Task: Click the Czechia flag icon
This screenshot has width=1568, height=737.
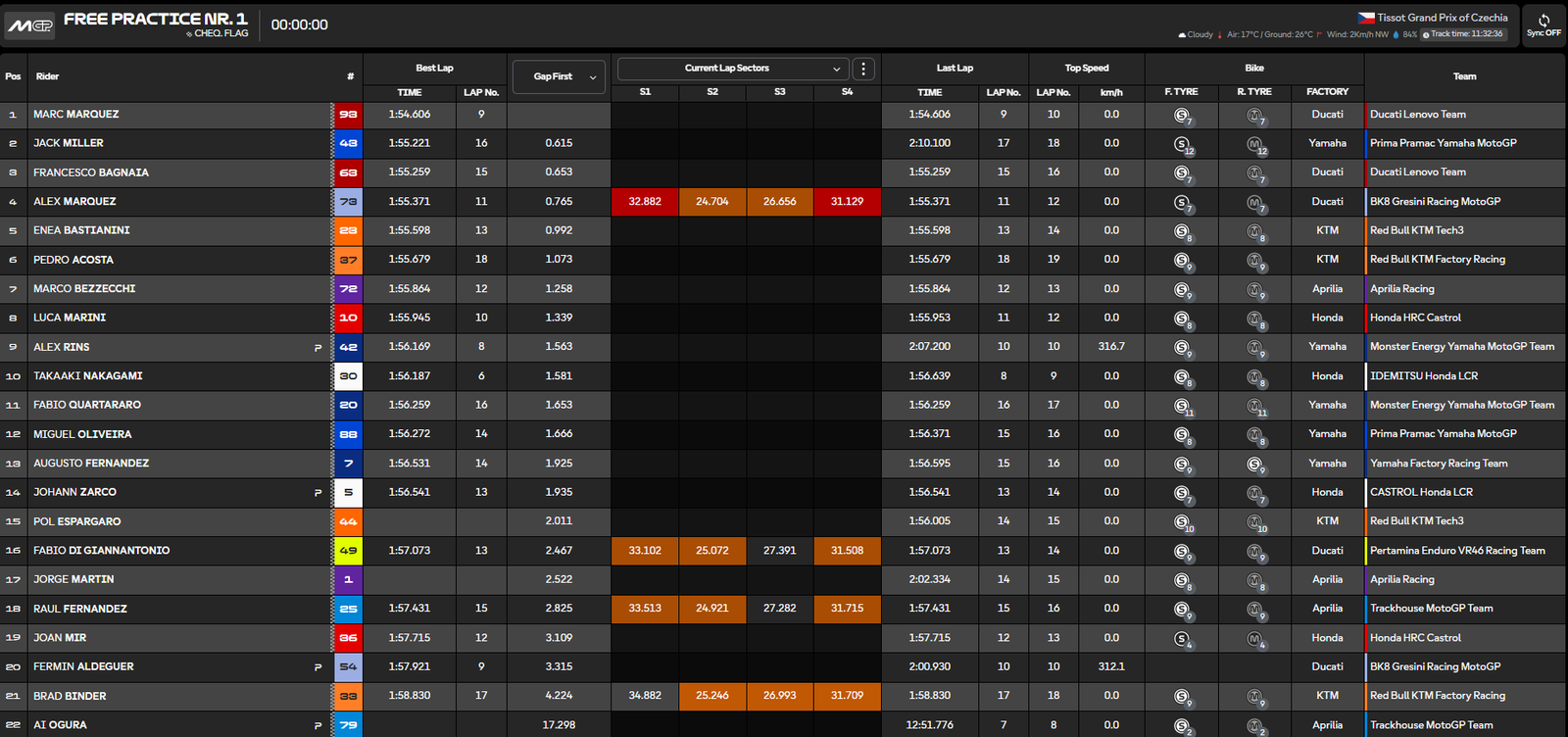Action: (x=1366, y=18)
